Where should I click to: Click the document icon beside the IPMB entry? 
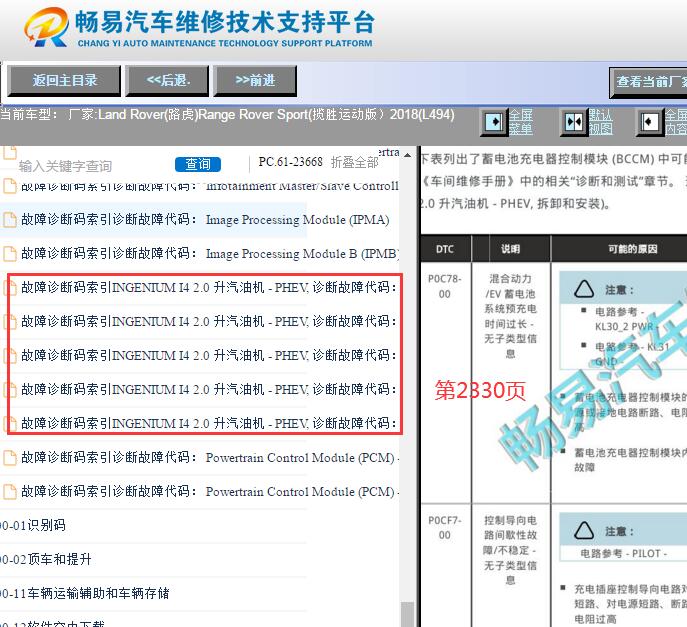(x=10, y=254)
